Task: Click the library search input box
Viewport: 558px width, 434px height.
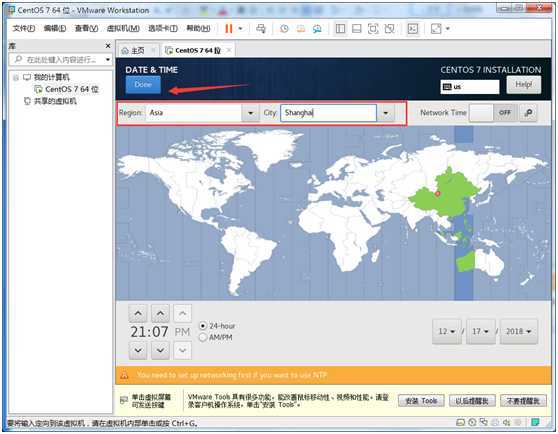Action: pyautogui.click(x=60, y=59)
